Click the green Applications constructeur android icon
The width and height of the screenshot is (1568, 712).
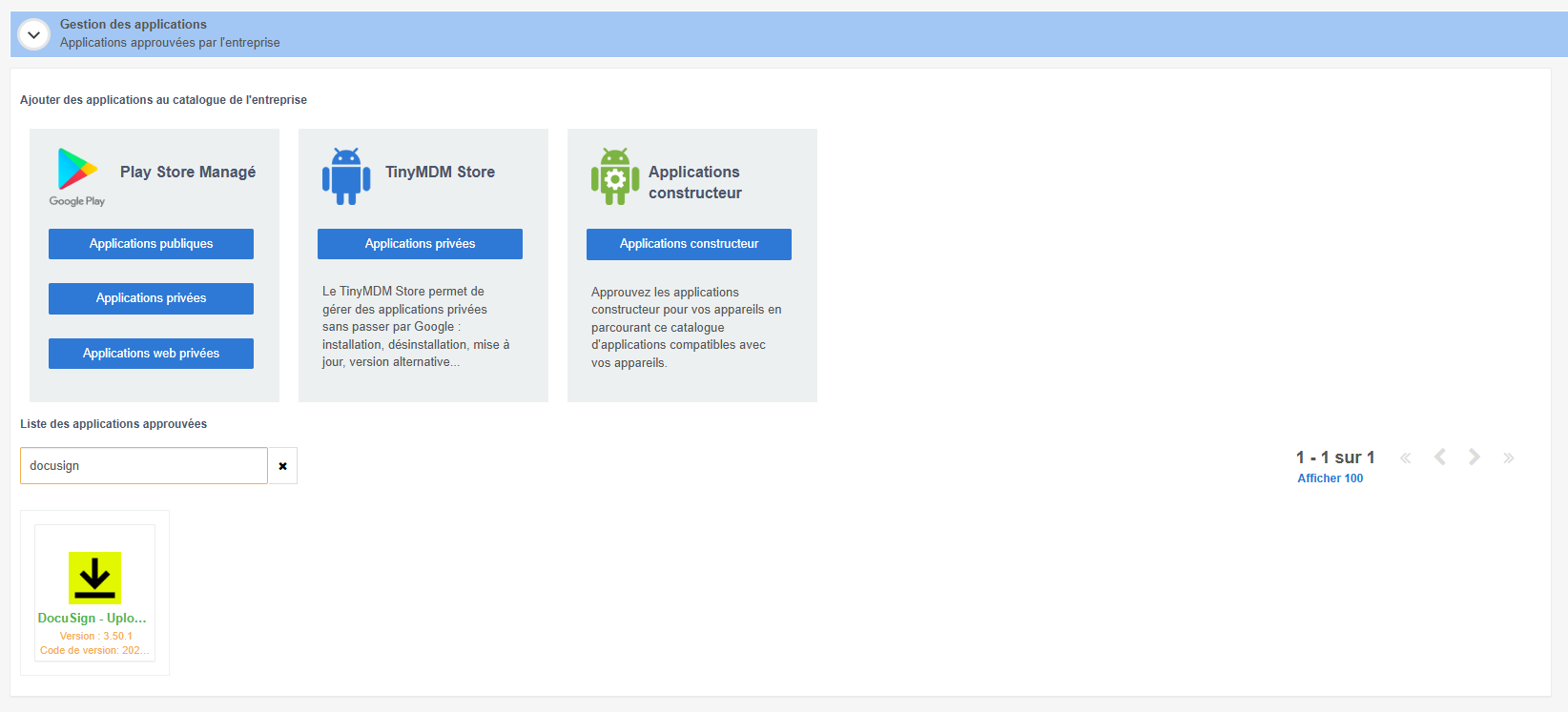(x=615, y=176)
